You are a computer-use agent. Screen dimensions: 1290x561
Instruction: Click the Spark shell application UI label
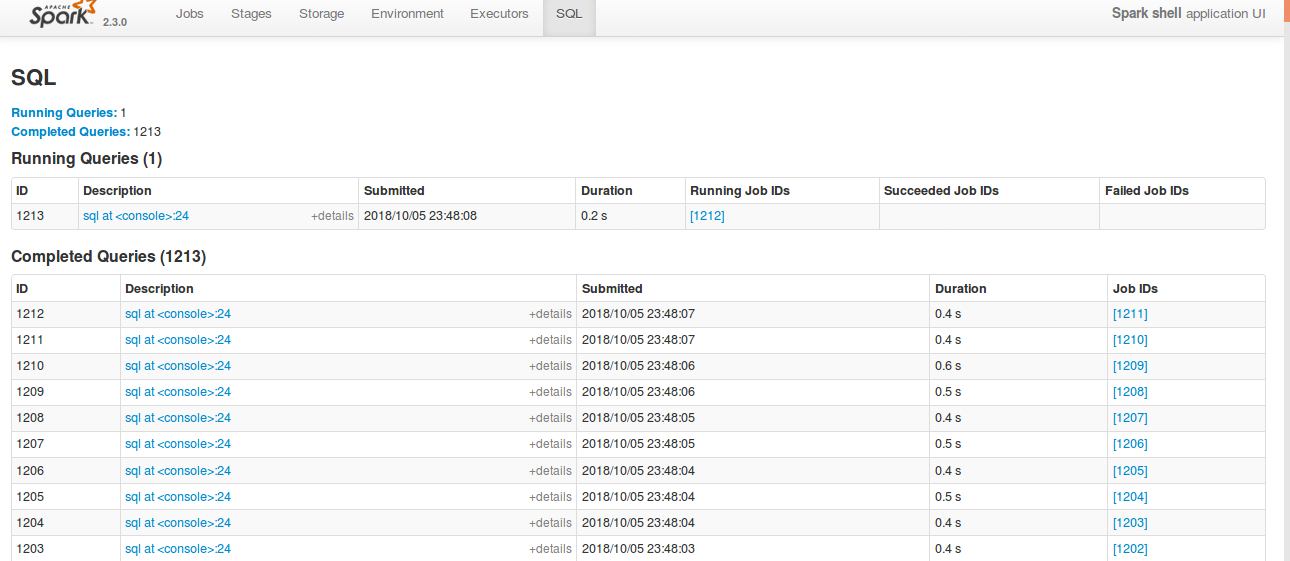[x=1189, y=13]
